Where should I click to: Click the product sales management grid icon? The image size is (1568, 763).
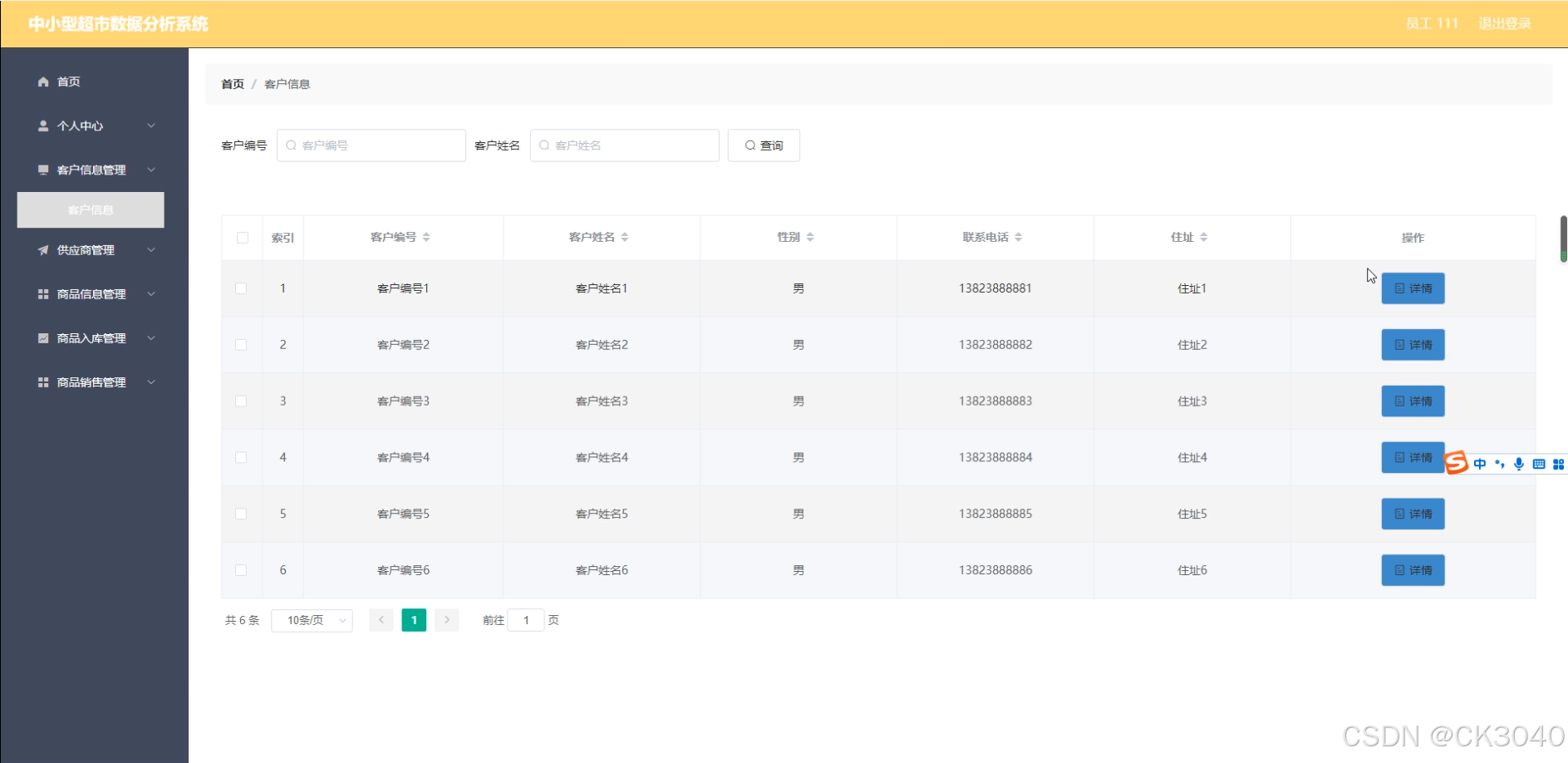click(x=43, y=382)
